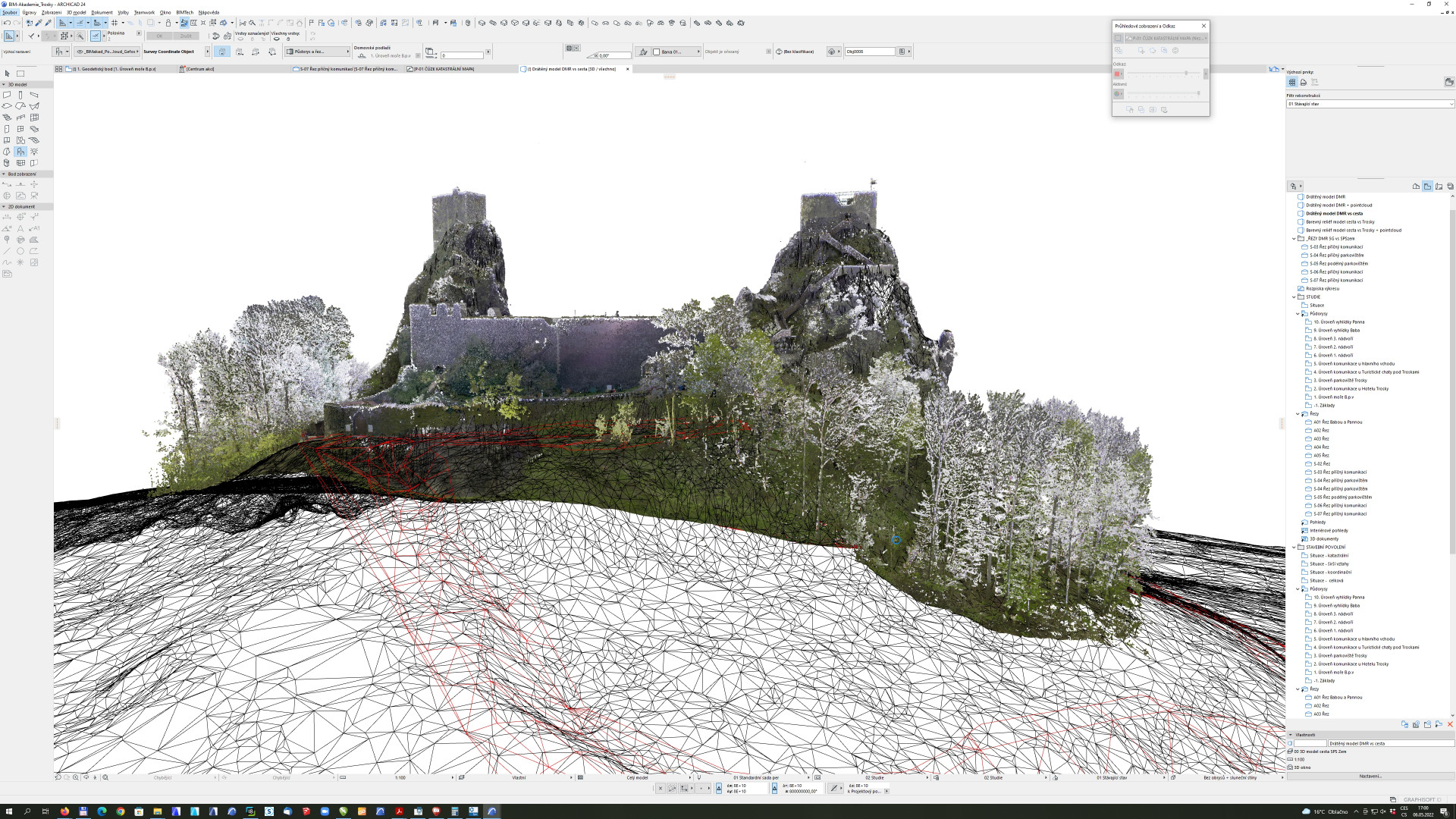Collapse the STUDIE folder in the Navigator
Viewport: 1456px width, 819px height.
coord(1294,297)
